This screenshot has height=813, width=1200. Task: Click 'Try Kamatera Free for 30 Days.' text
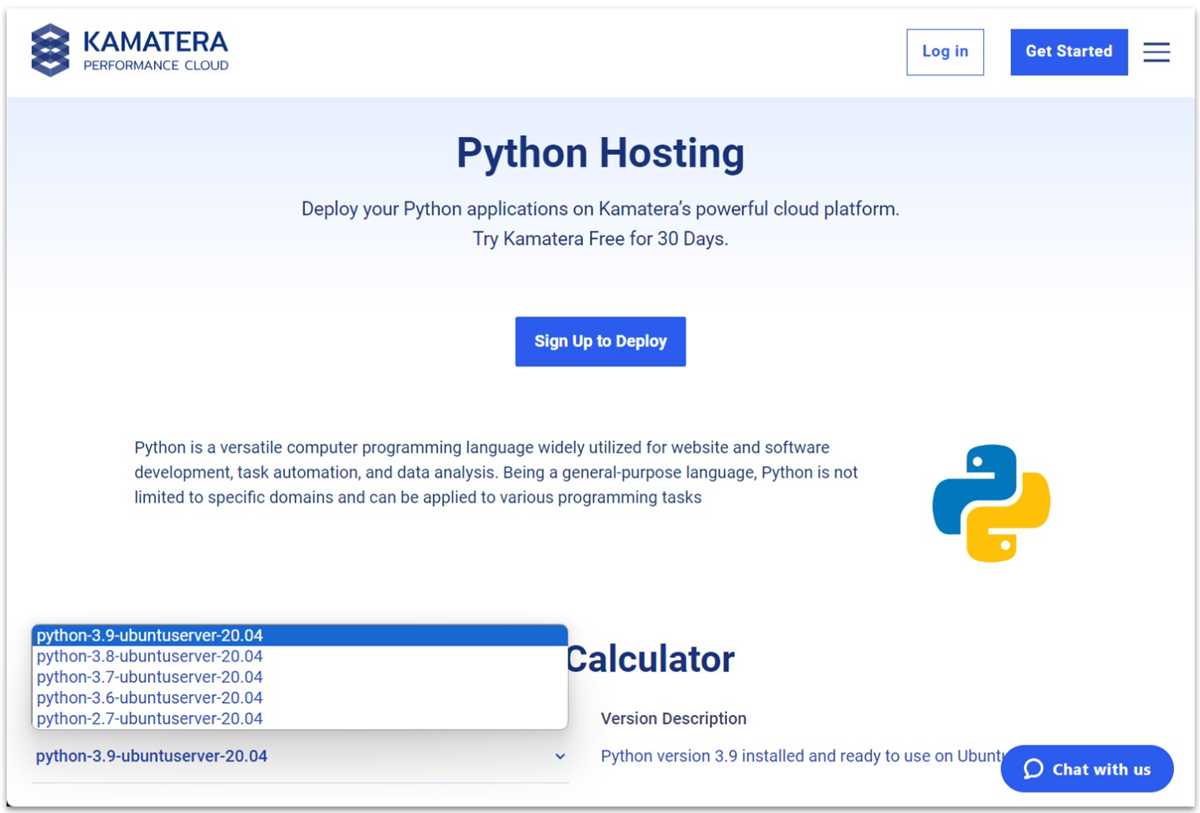point(600,240)
